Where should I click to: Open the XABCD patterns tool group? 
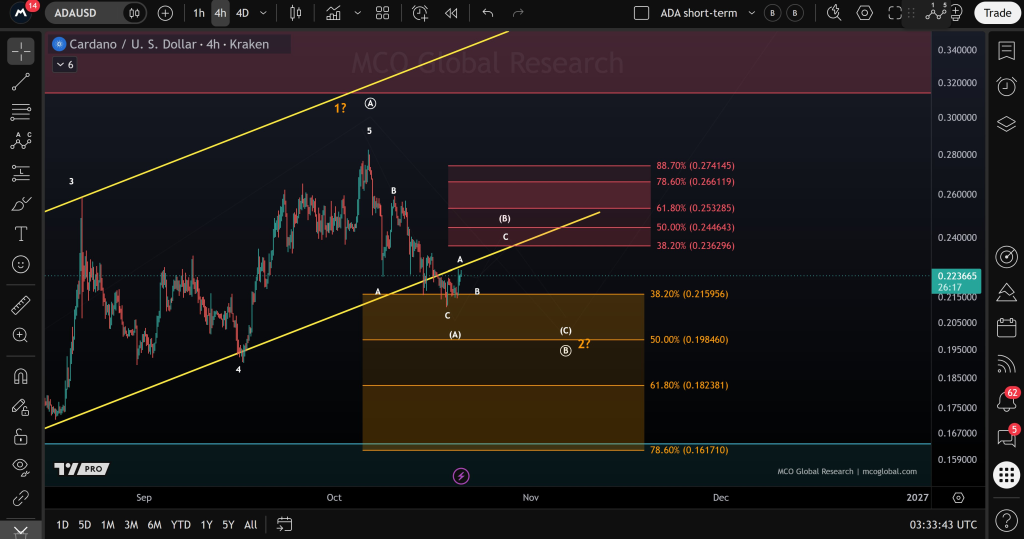(x=21, y=141)
